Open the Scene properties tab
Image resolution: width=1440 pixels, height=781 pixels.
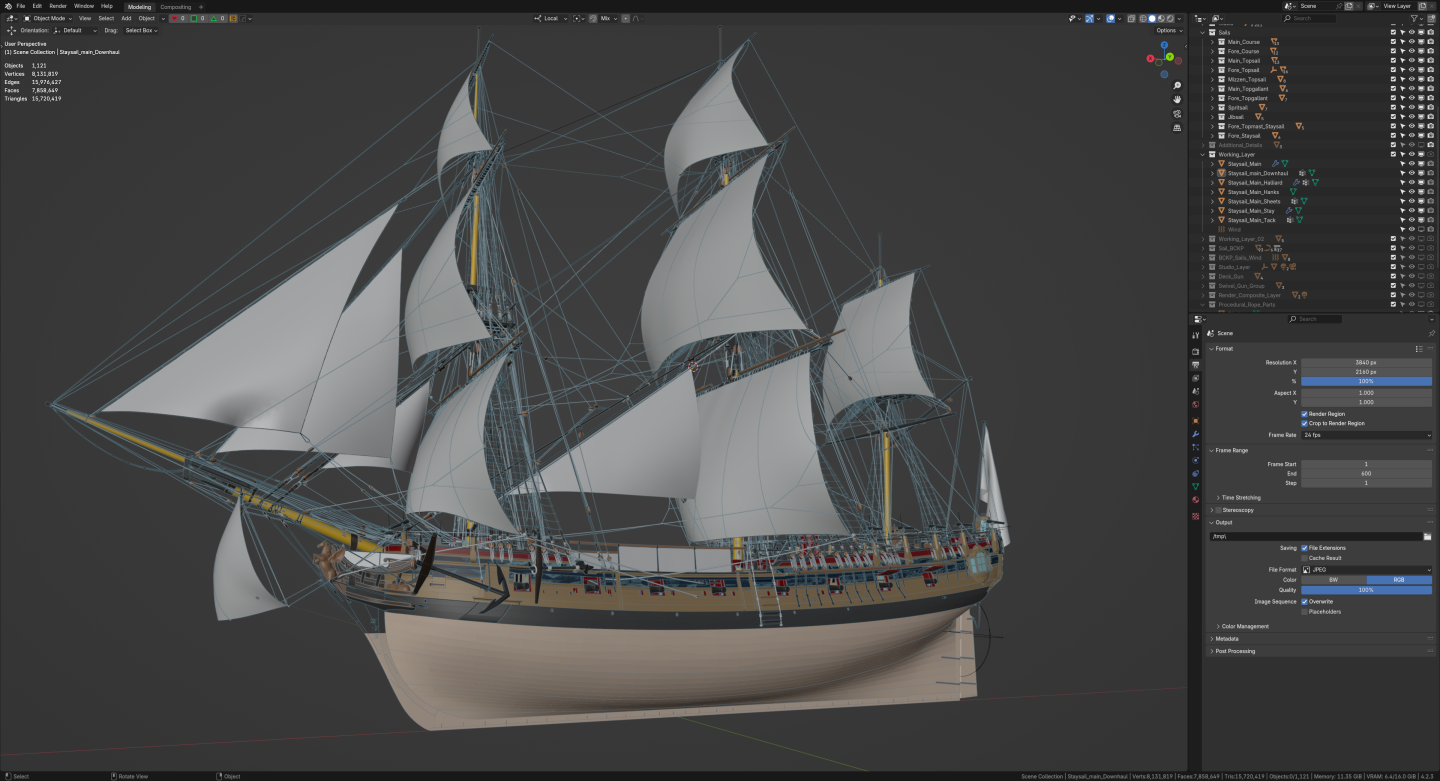[x=1195, y=391]
